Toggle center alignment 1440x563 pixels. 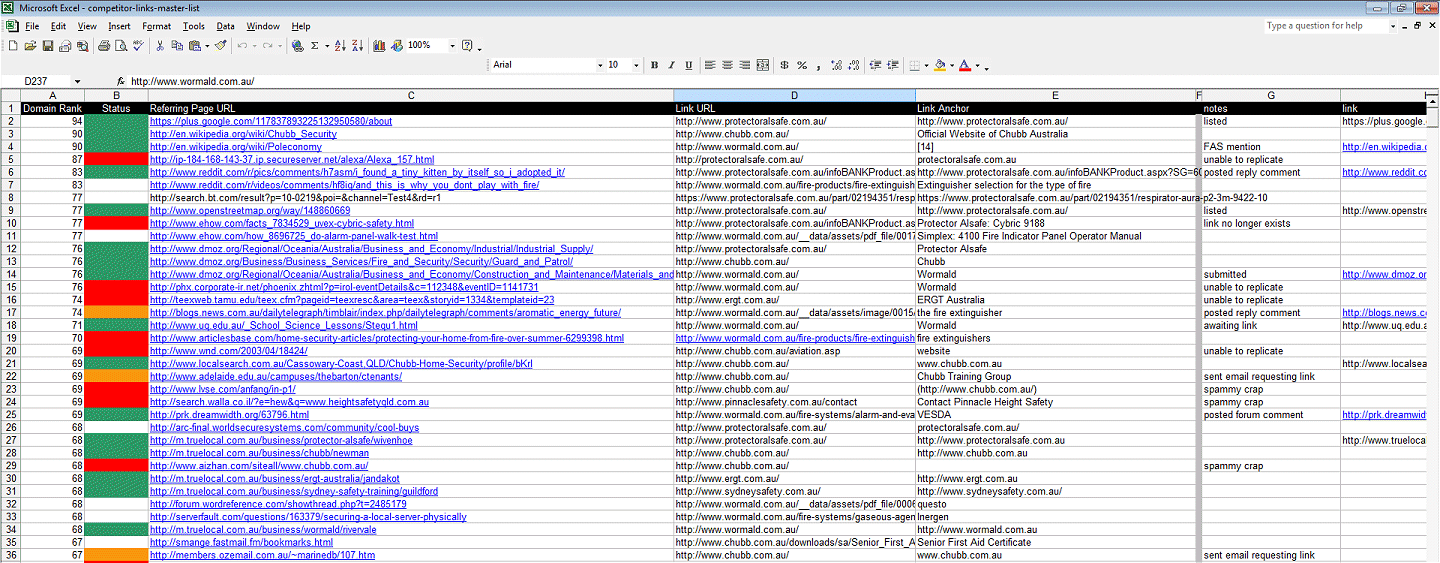point(727,65)
